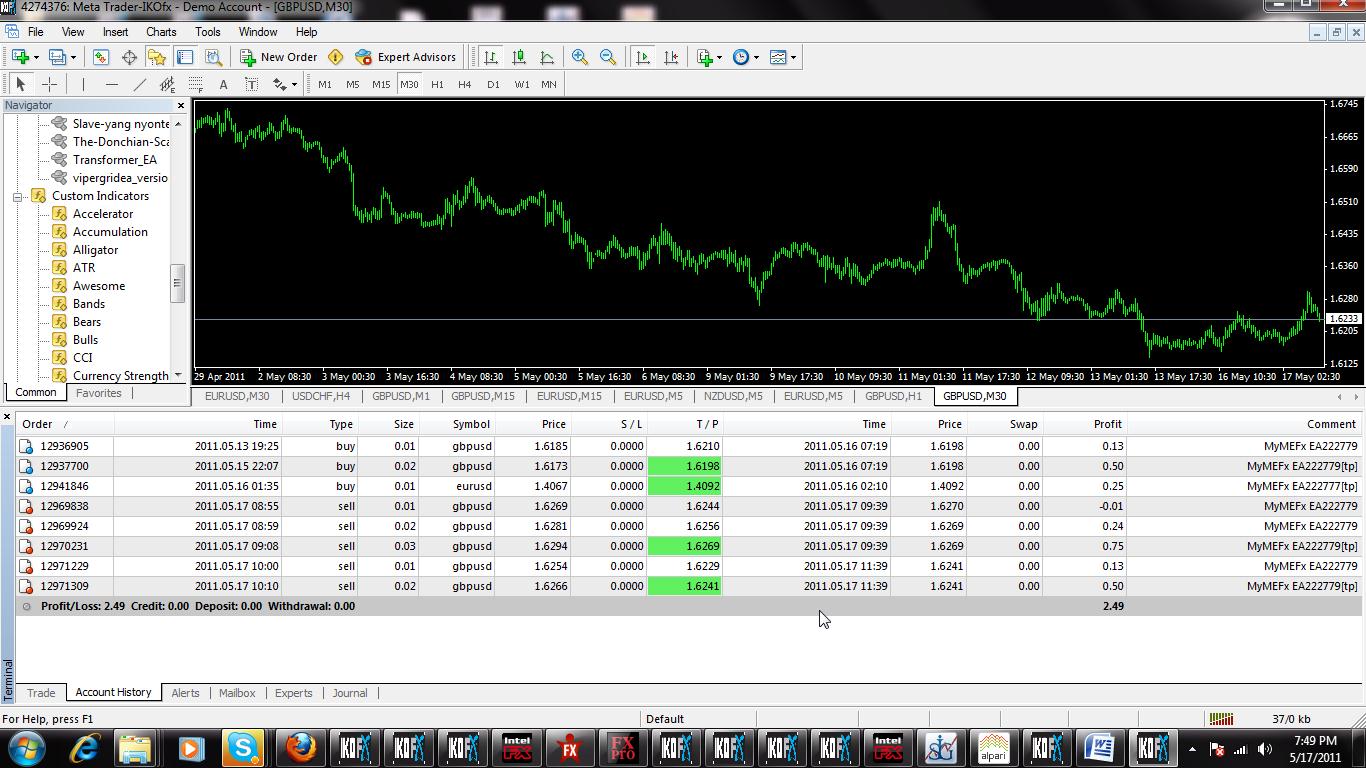Switch to the EURUSD,M30 chart tab
This screenshot has height=768, width=1366.
click(x=237, y=396)
